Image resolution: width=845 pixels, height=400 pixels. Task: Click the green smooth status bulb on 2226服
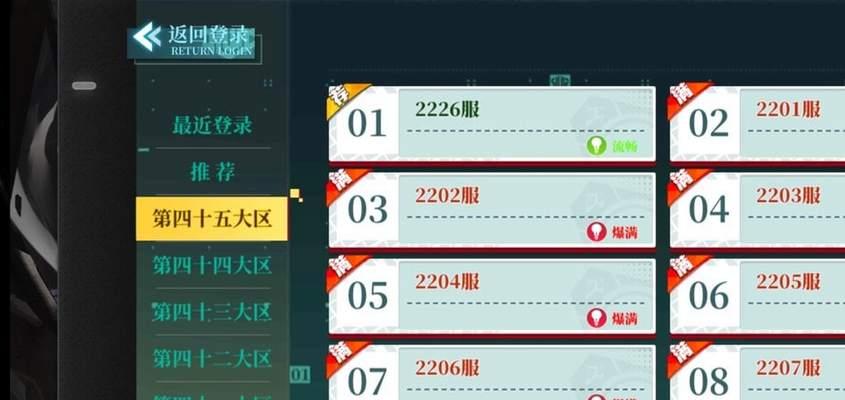(597, 146)
